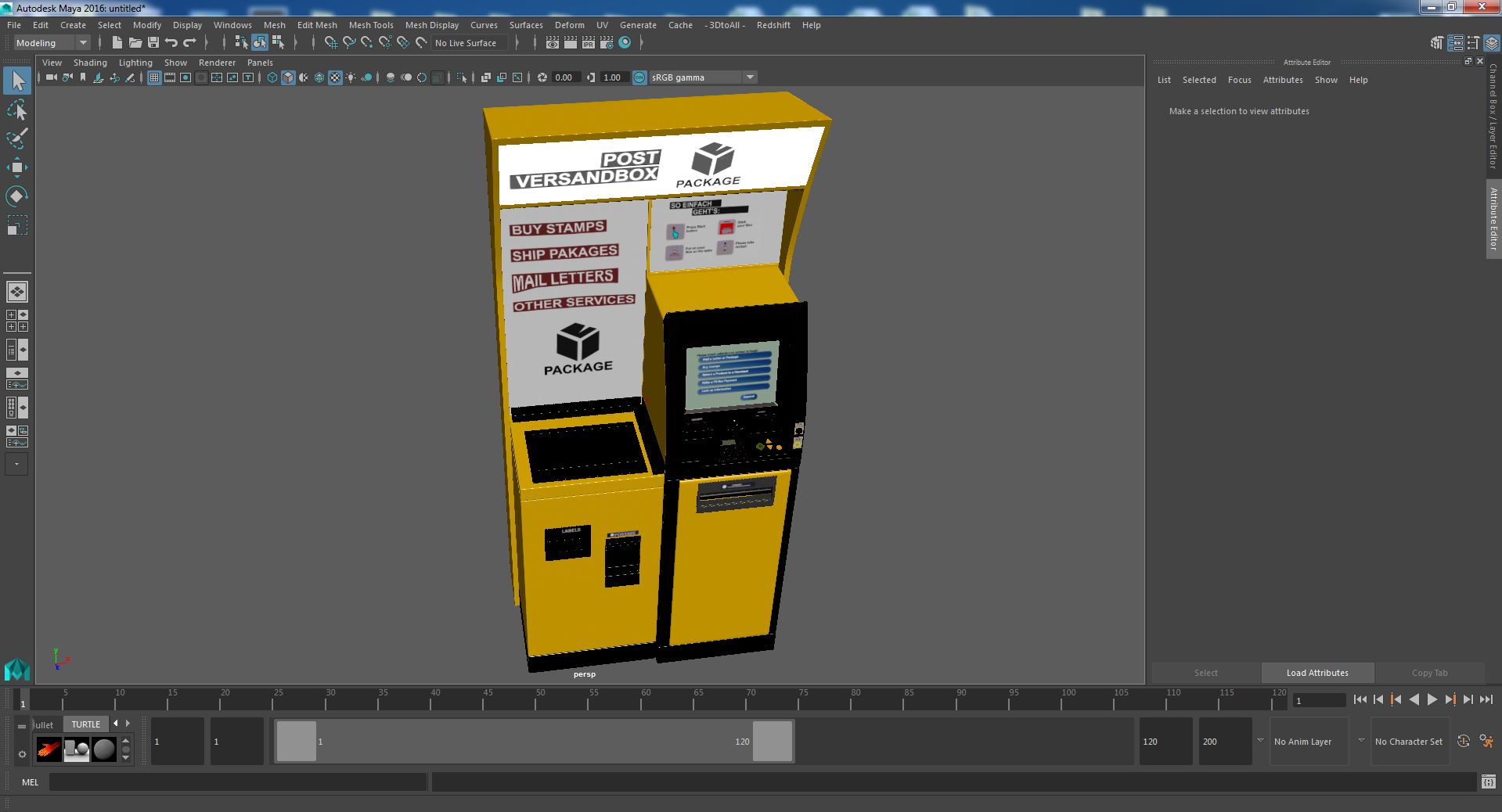Open Render Settings icon
1502x812 pixels.
(606, 43)
